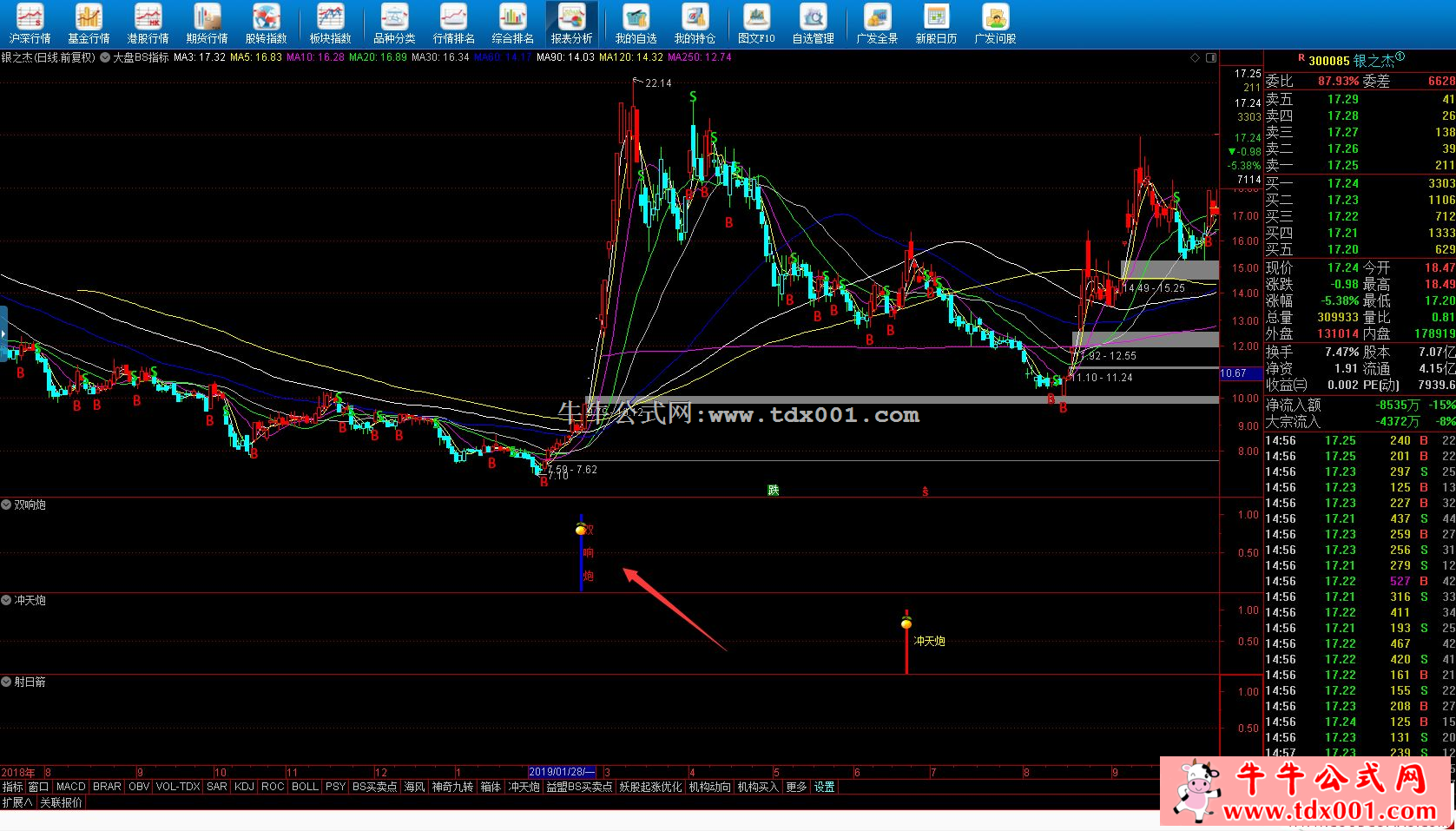
Task: Open the 广发全景 panorama icon
Action: (x=877, y=23)
